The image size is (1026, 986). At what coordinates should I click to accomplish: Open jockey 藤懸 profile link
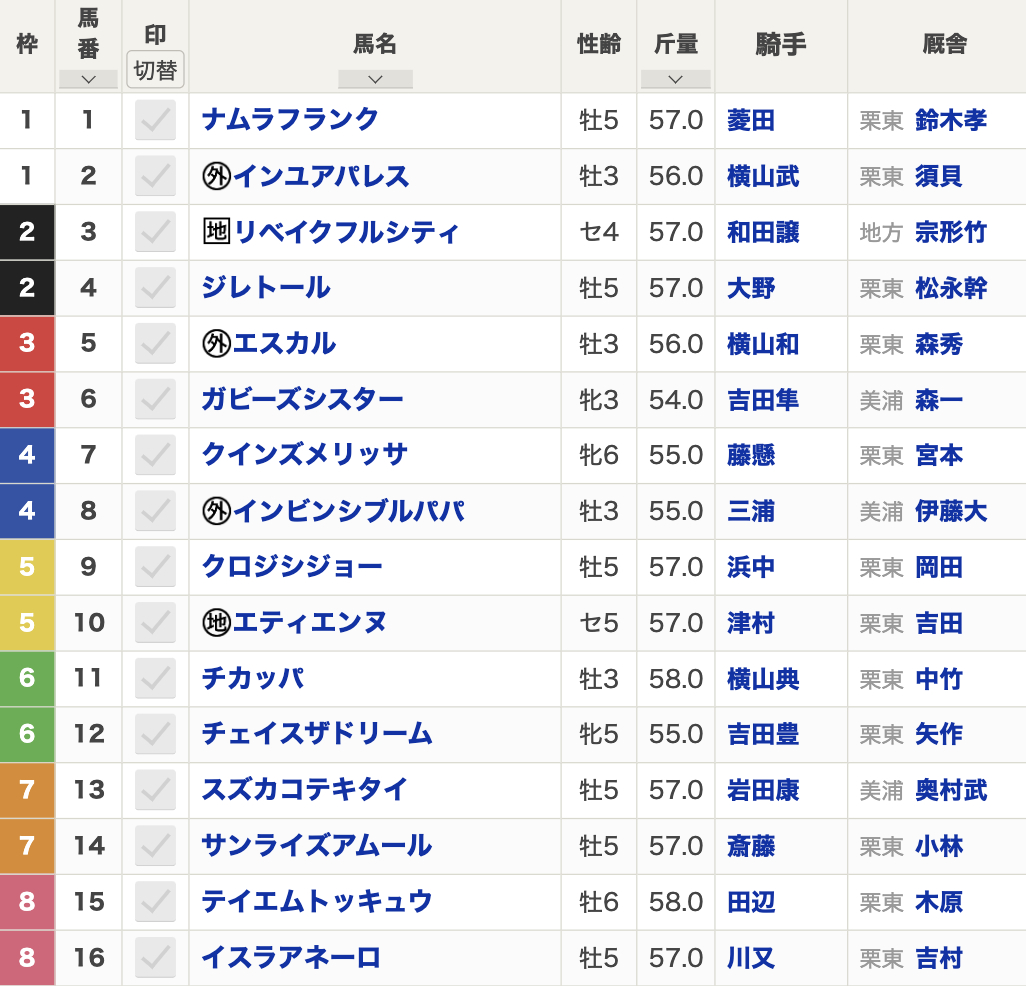tap(751, 455)
